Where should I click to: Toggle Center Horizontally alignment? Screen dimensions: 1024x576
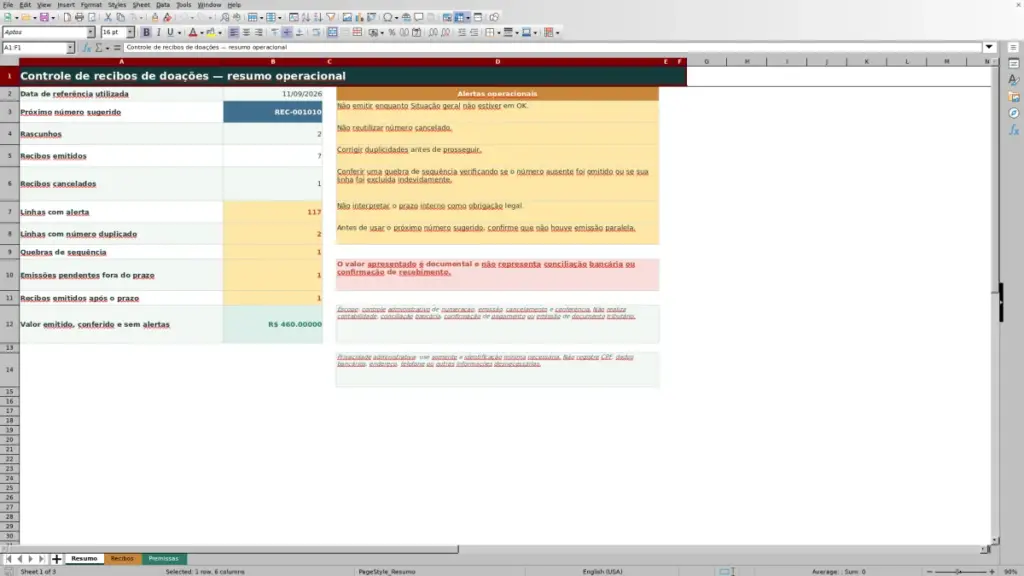(246, 33)
